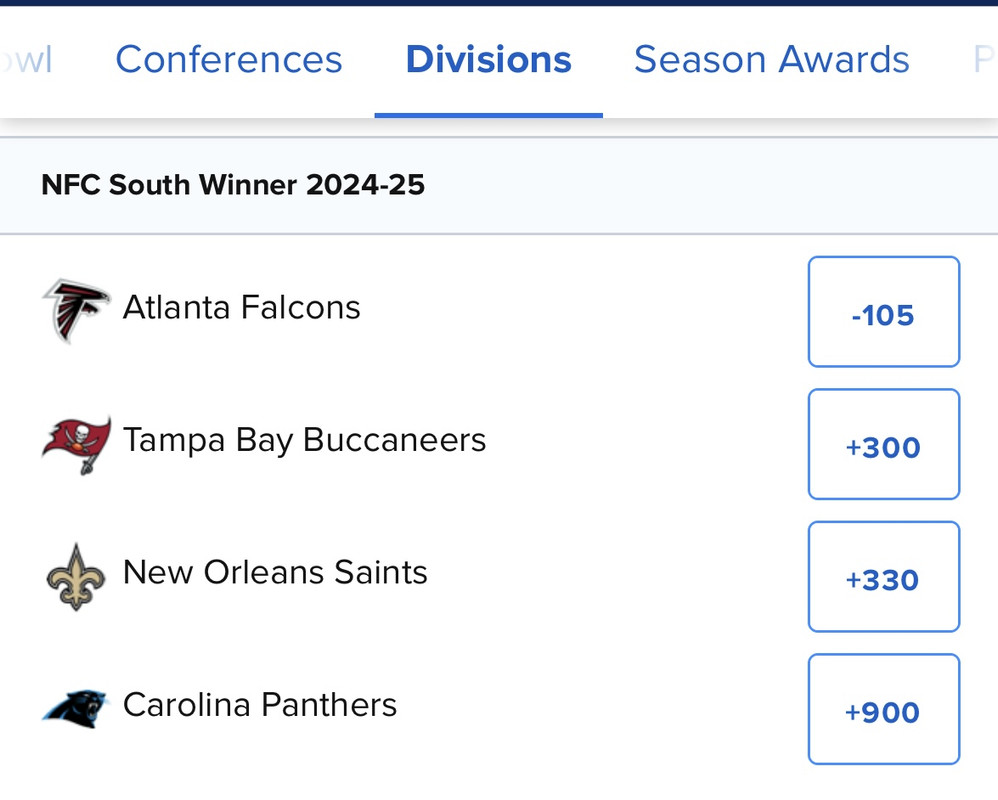Click the Atlanta Falcons team name
998x800 pixels.
[241, 307]
